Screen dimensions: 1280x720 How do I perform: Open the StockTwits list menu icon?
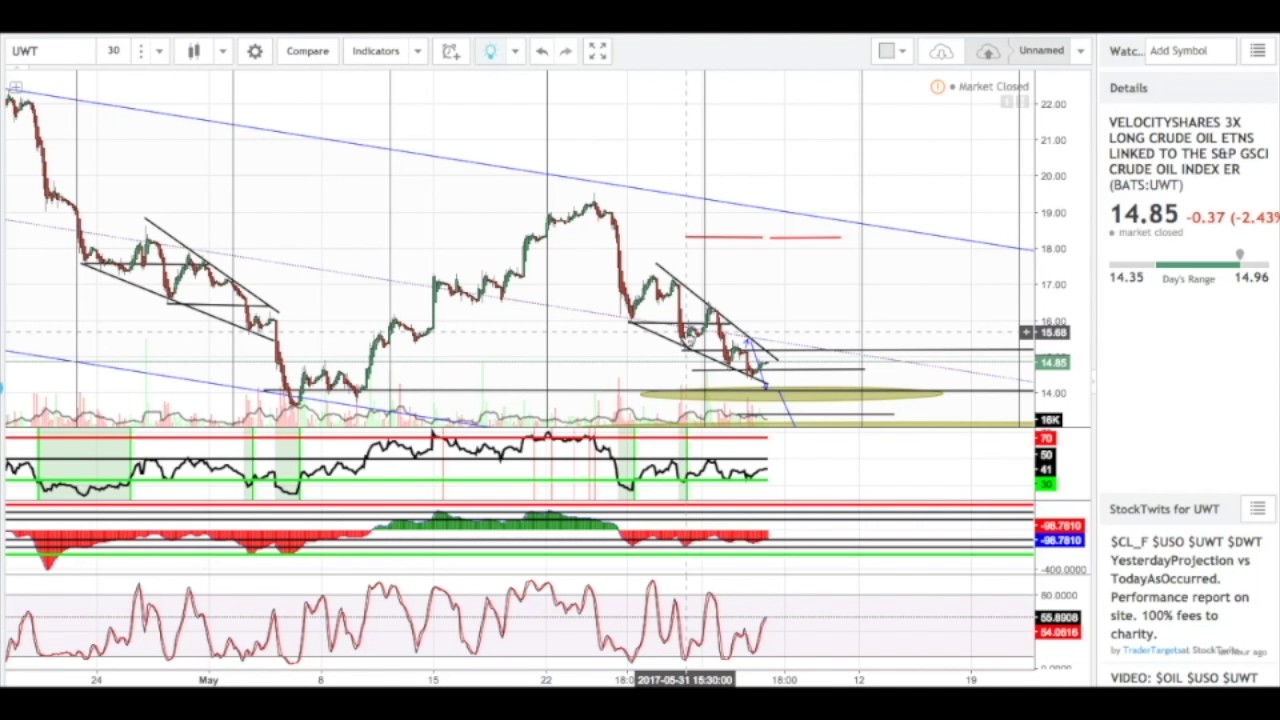coord(1257,509)
